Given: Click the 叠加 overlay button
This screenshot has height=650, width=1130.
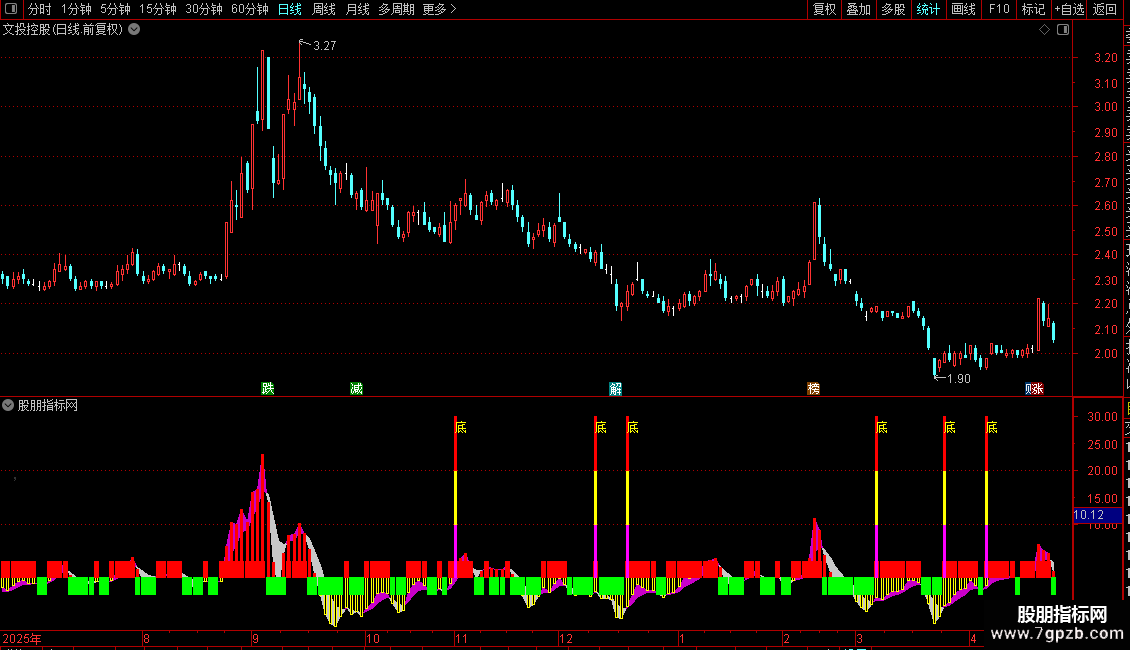Looking at the screenshot, I should [858, 9].
